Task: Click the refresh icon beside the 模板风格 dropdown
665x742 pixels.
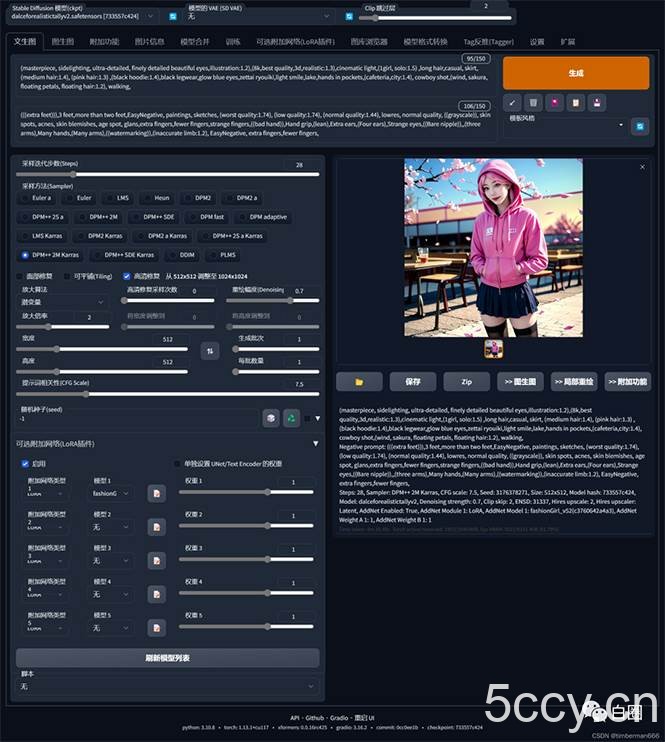Action: 640,126
